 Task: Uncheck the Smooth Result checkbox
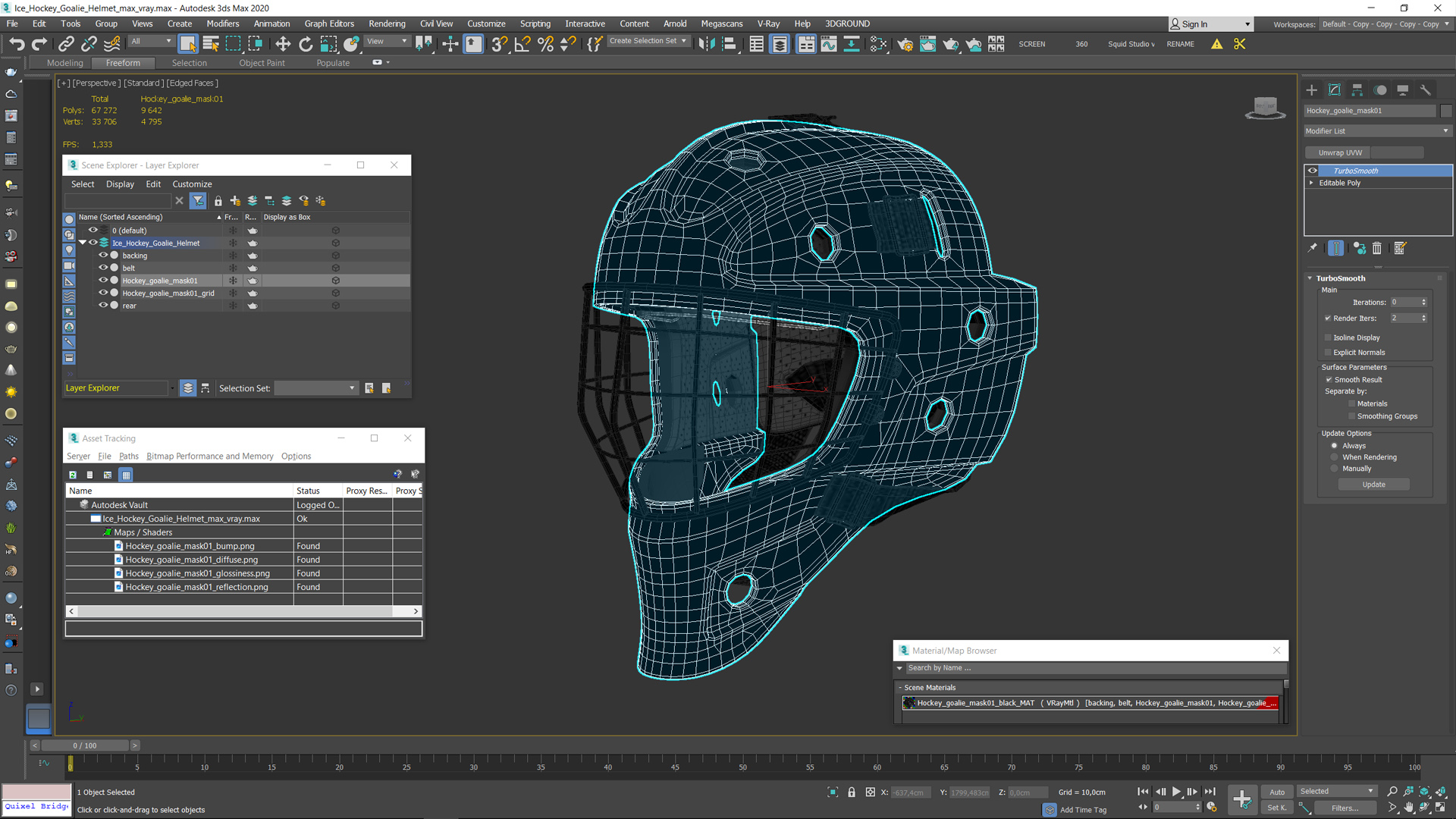click(1329, 380)
